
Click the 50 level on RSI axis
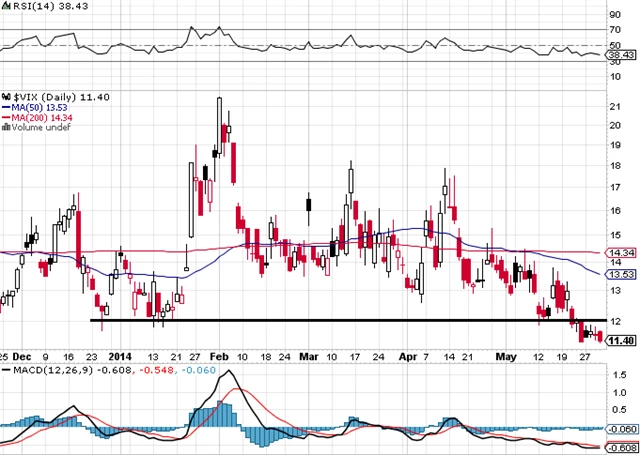pyautogui.click(x=615, y=46)
